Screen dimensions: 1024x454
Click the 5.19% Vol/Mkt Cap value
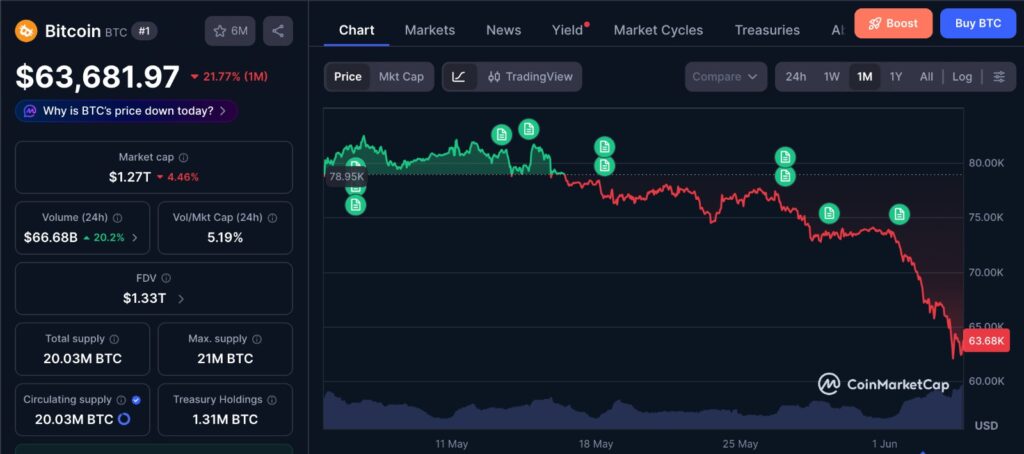point(225,238)
